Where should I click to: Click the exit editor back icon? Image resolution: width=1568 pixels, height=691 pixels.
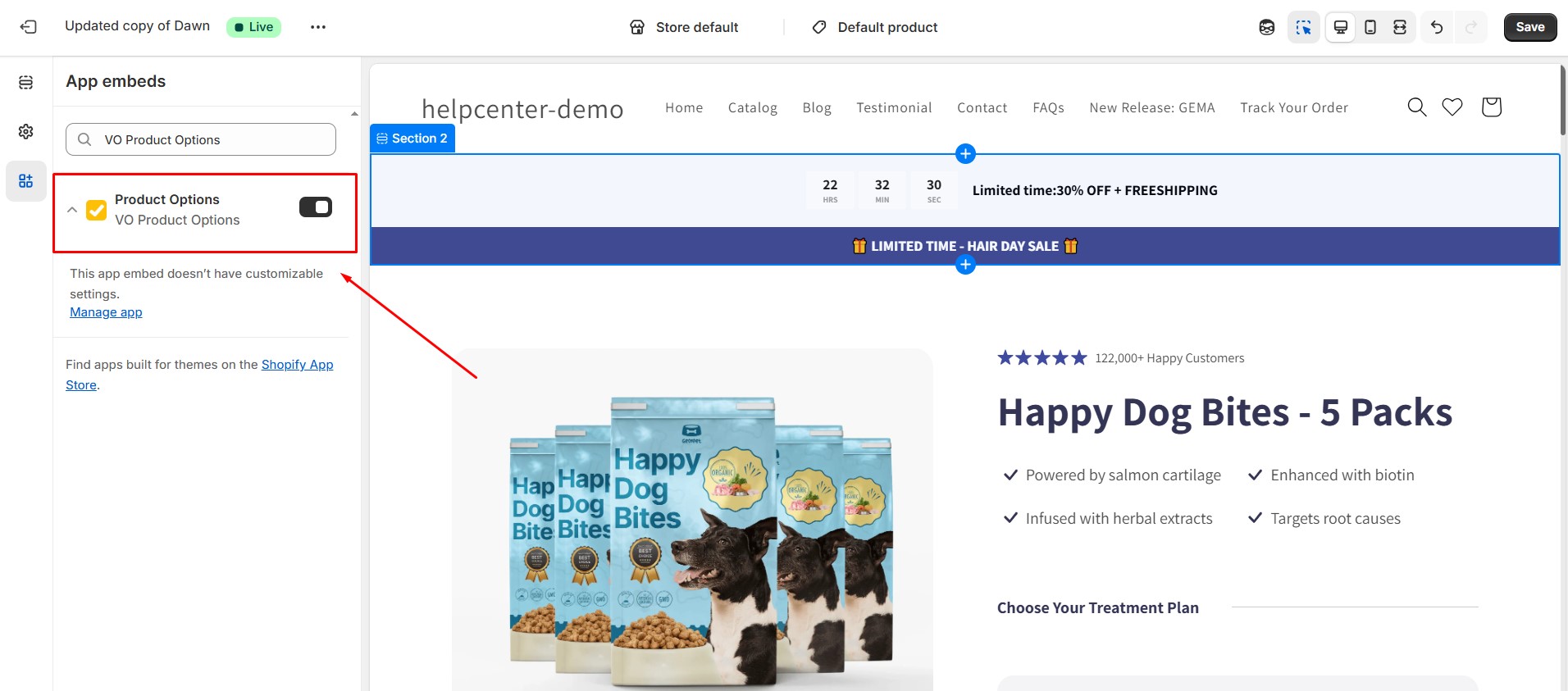(29, 27)
